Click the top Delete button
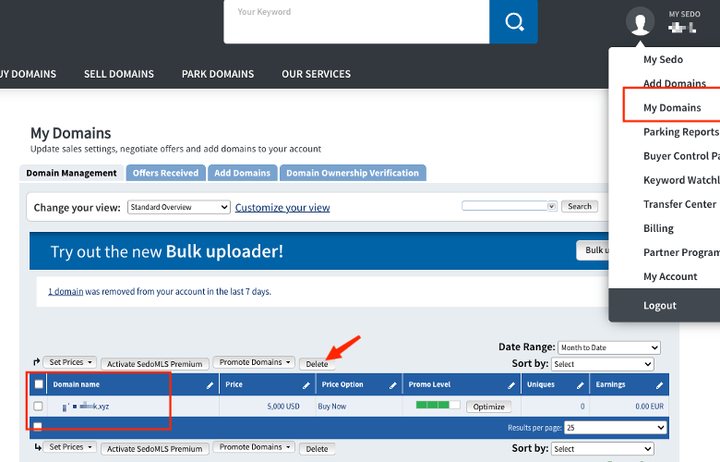The width and height of the screenshot is (720, 462). click(317, 364)
